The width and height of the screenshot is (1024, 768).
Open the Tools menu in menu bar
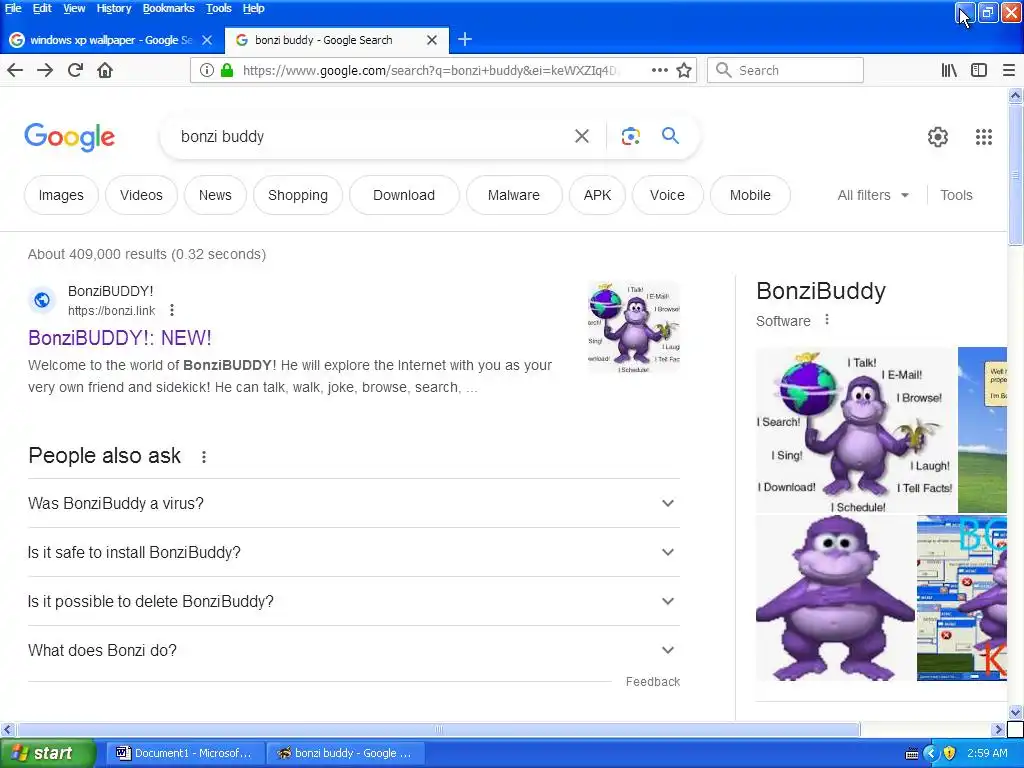click(x=218, y=8)
